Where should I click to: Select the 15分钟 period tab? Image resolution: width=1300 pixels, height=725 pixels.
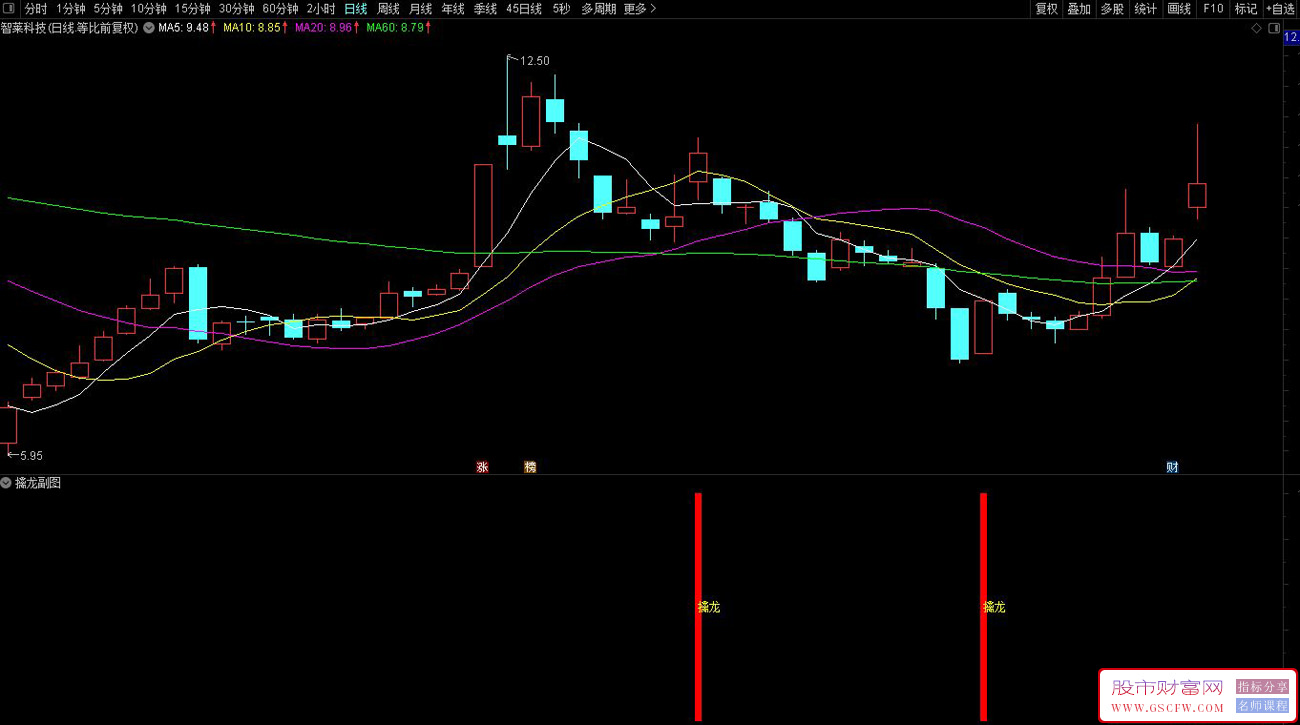(x=193, y=9)
